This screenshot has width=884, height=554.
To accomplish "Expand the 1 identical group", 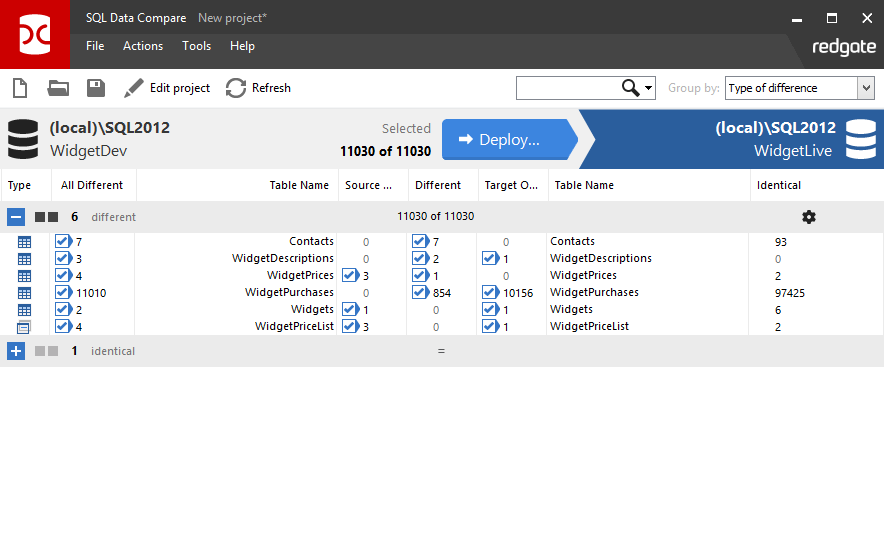I will click(16, 351).
